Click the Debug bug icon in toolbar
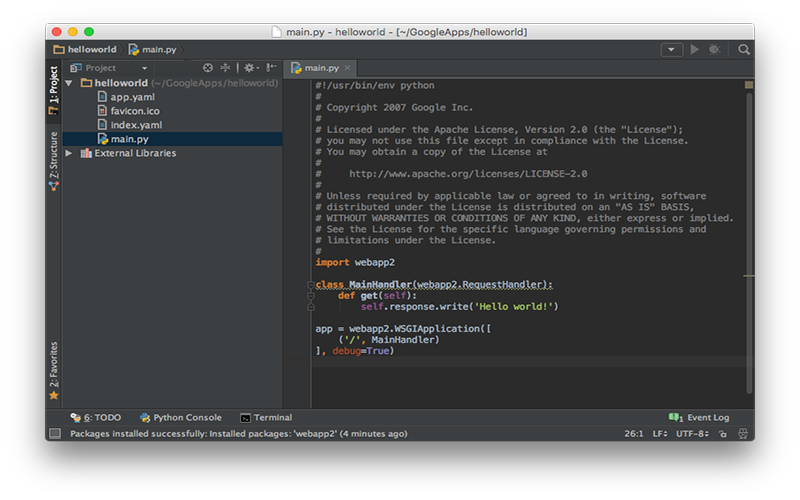Image resolution: width=800 pixels, height=500 pixels. [x=714, y=49]
